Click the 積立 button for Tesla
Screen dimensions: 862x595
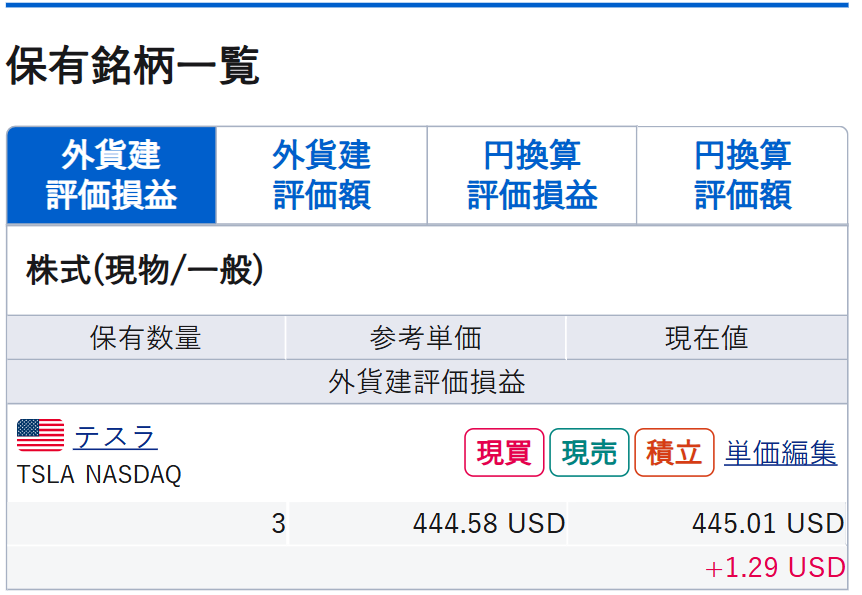(674, 453)
